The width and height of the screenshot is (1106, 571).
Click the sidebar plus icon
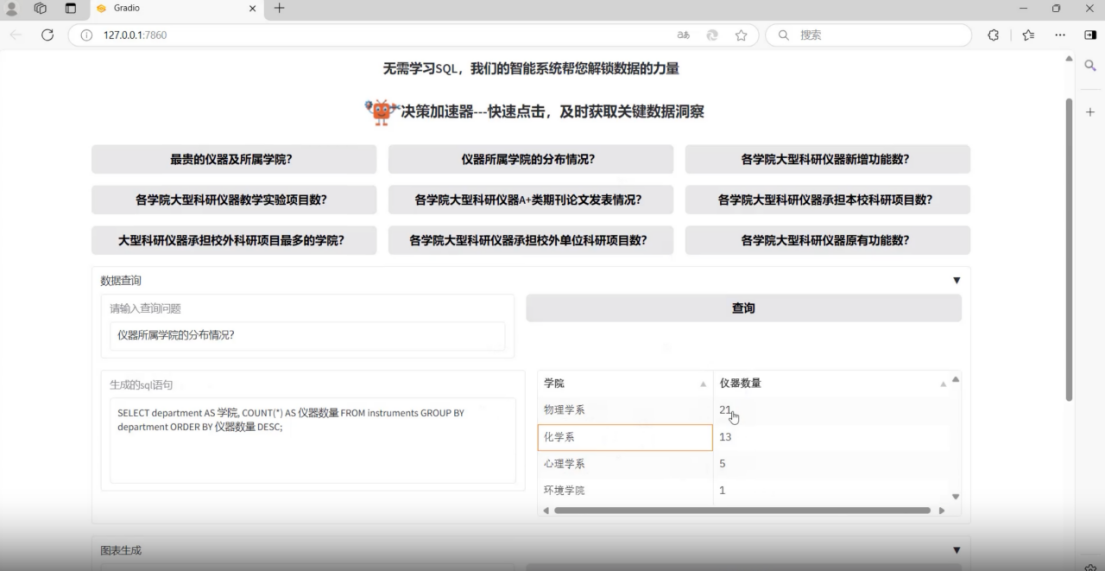click(1090, 112)
